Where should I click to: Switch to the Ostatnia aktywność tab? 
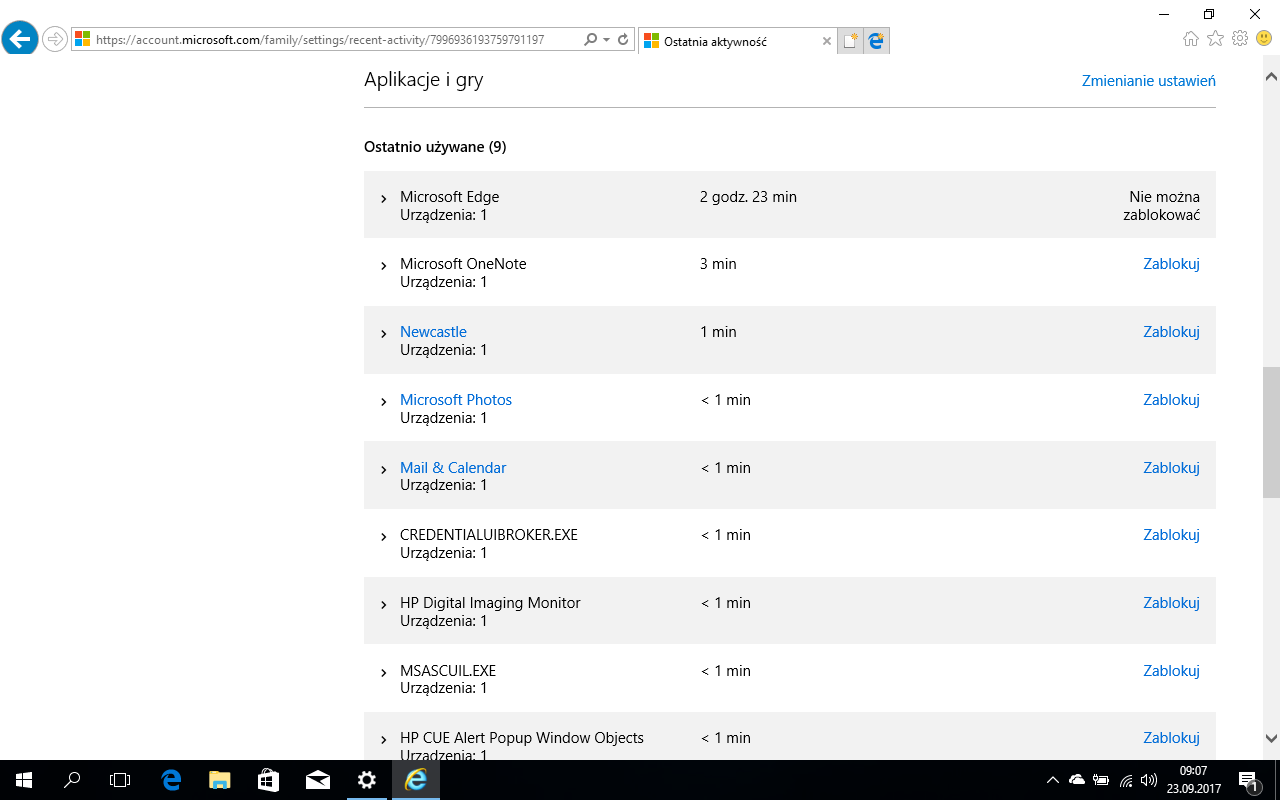[730, 41]
